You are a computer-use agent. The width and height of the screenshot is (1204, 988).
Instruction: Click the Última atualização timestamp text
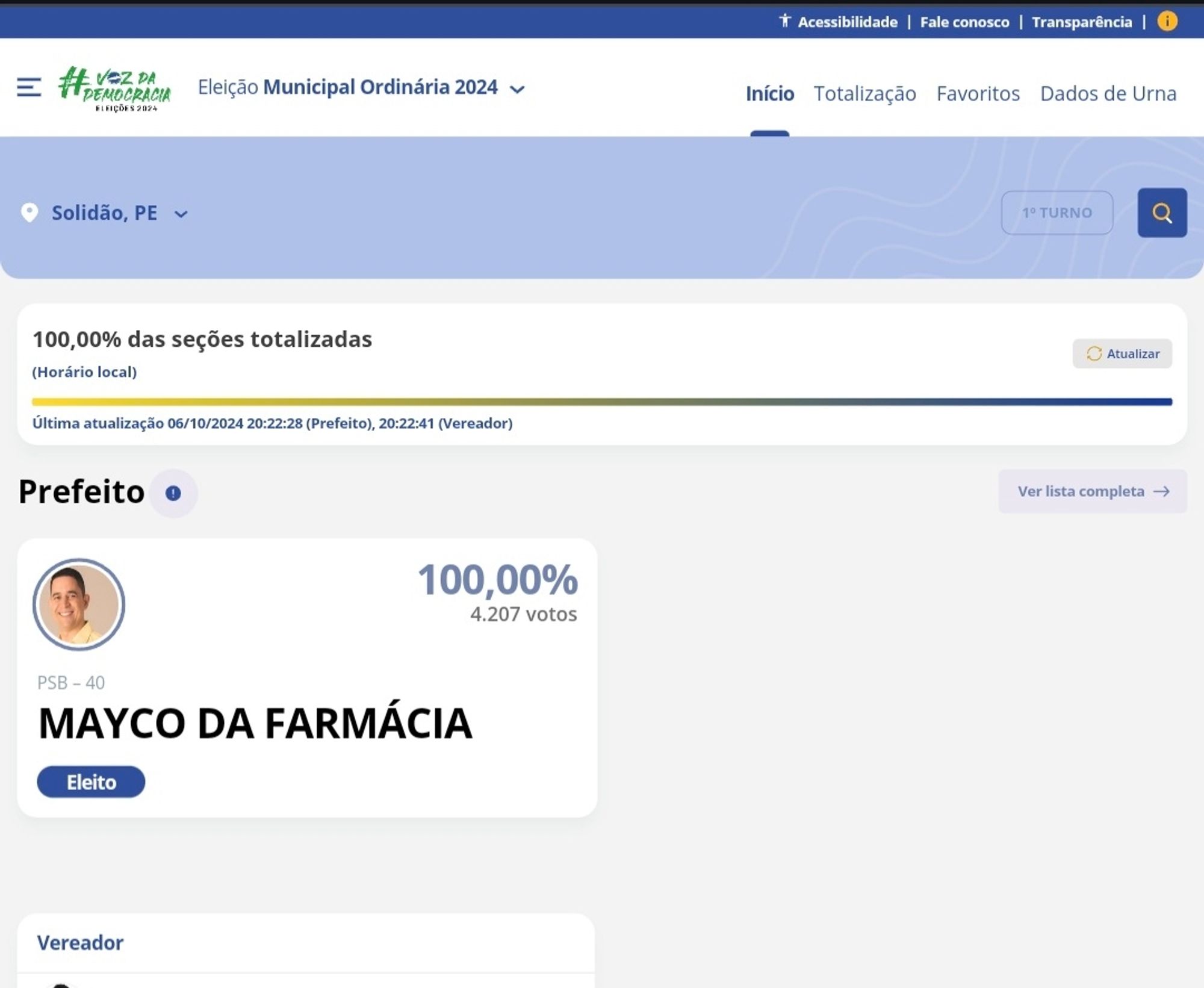click(273, 423)
